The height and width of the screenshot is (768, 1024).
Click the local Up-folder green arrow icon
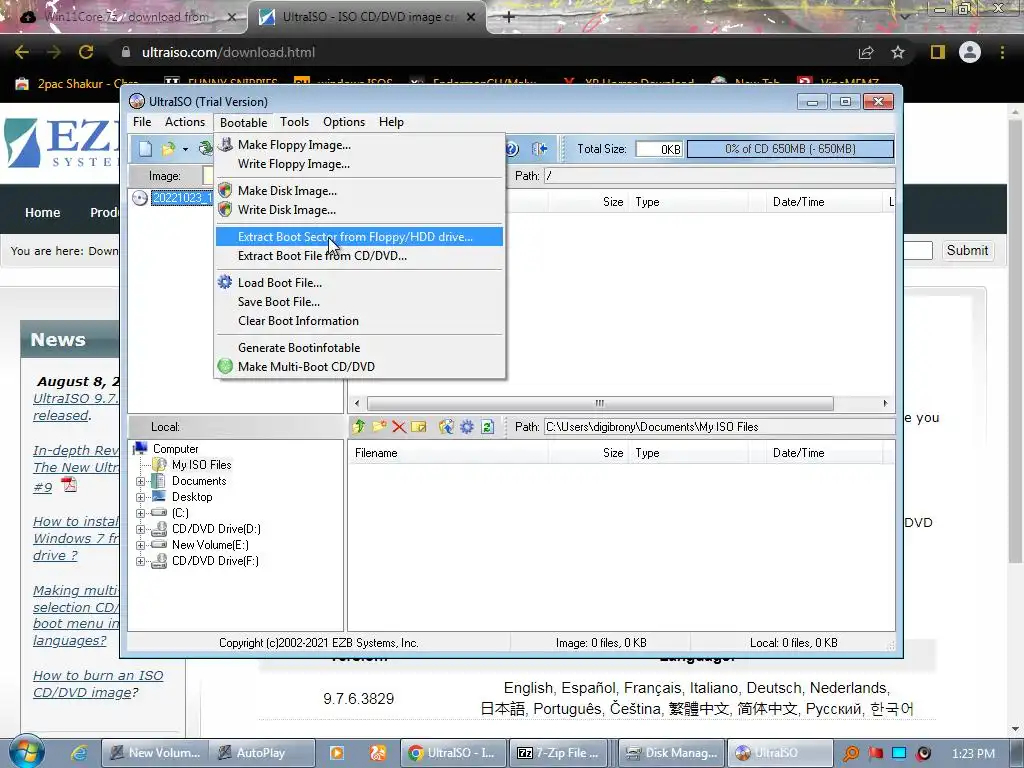click(x=359, y=426)
